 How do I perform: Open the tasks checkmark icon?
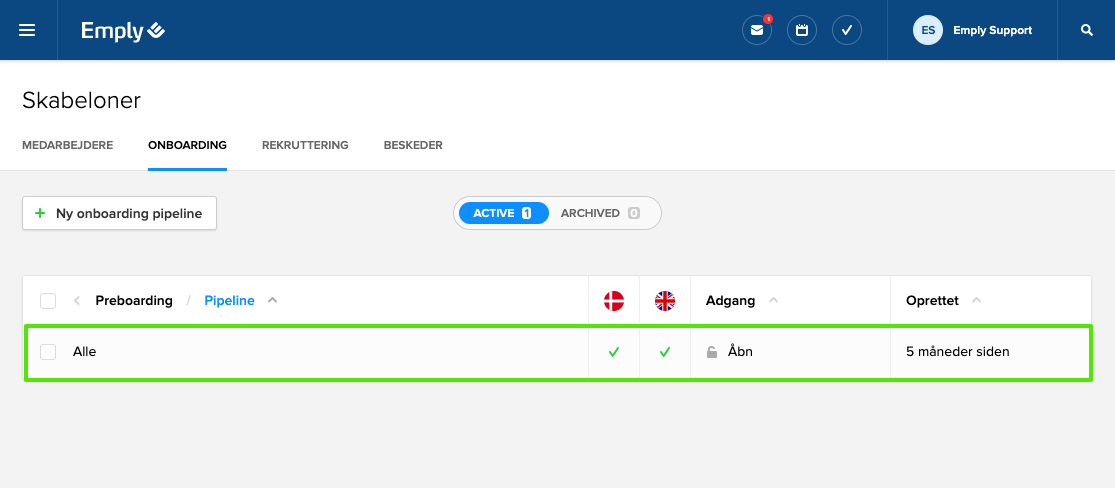click(847, 30)
